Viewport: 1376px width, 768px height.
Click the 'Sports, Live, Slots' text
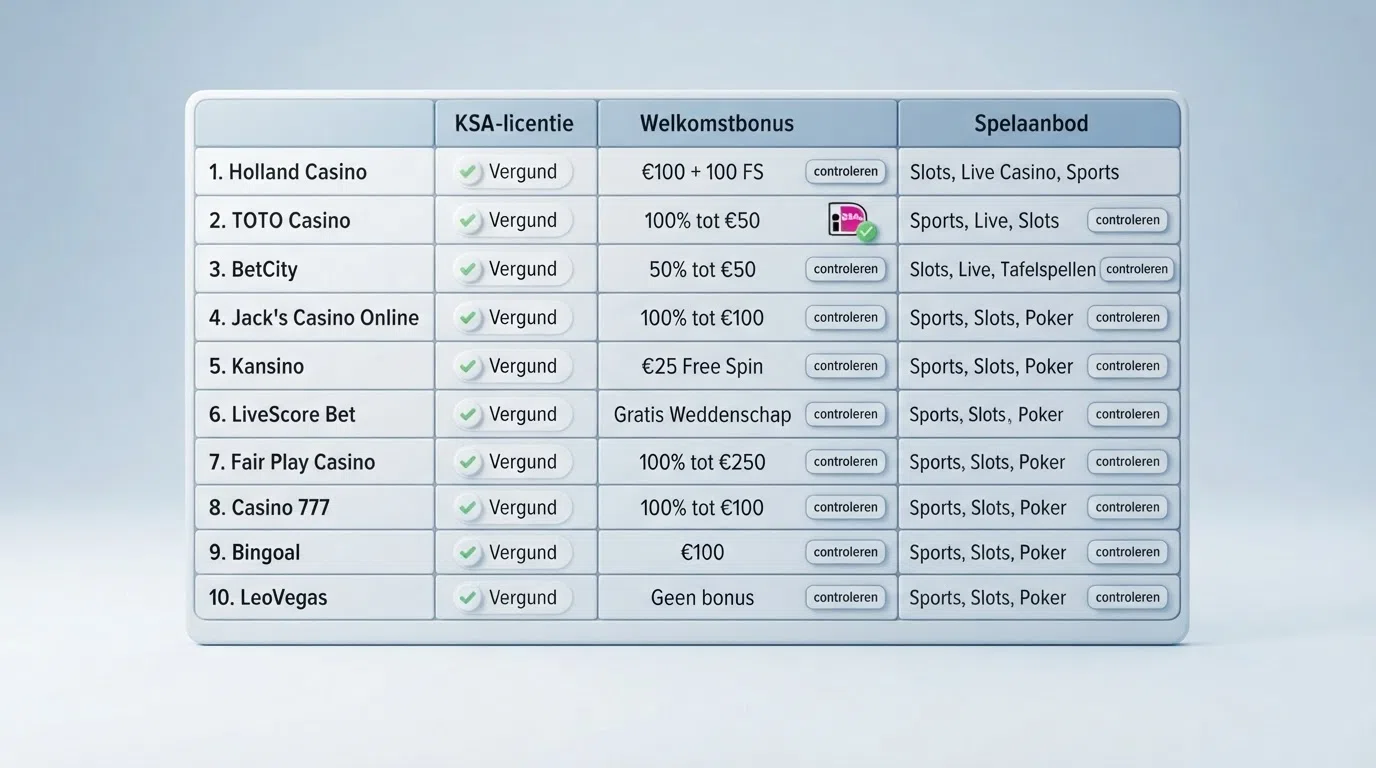[x=984, y=220]
